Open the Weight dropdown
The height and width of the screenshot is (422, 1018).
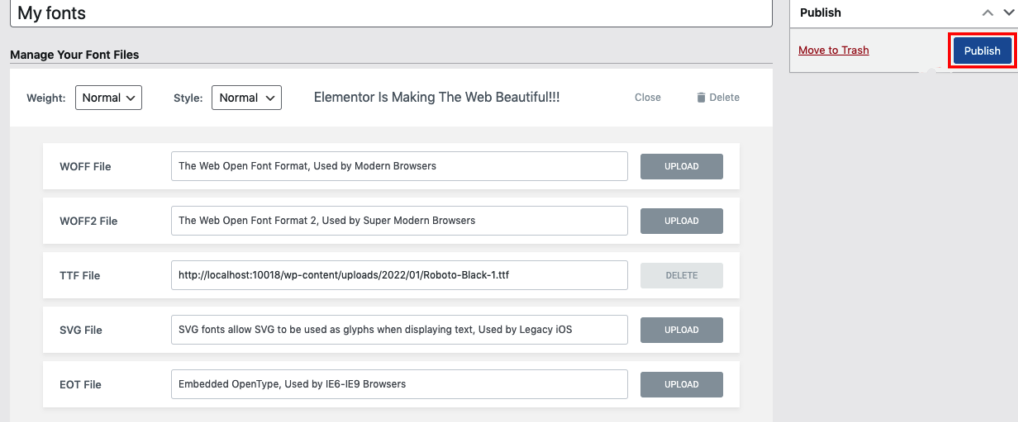coord(109,98)
